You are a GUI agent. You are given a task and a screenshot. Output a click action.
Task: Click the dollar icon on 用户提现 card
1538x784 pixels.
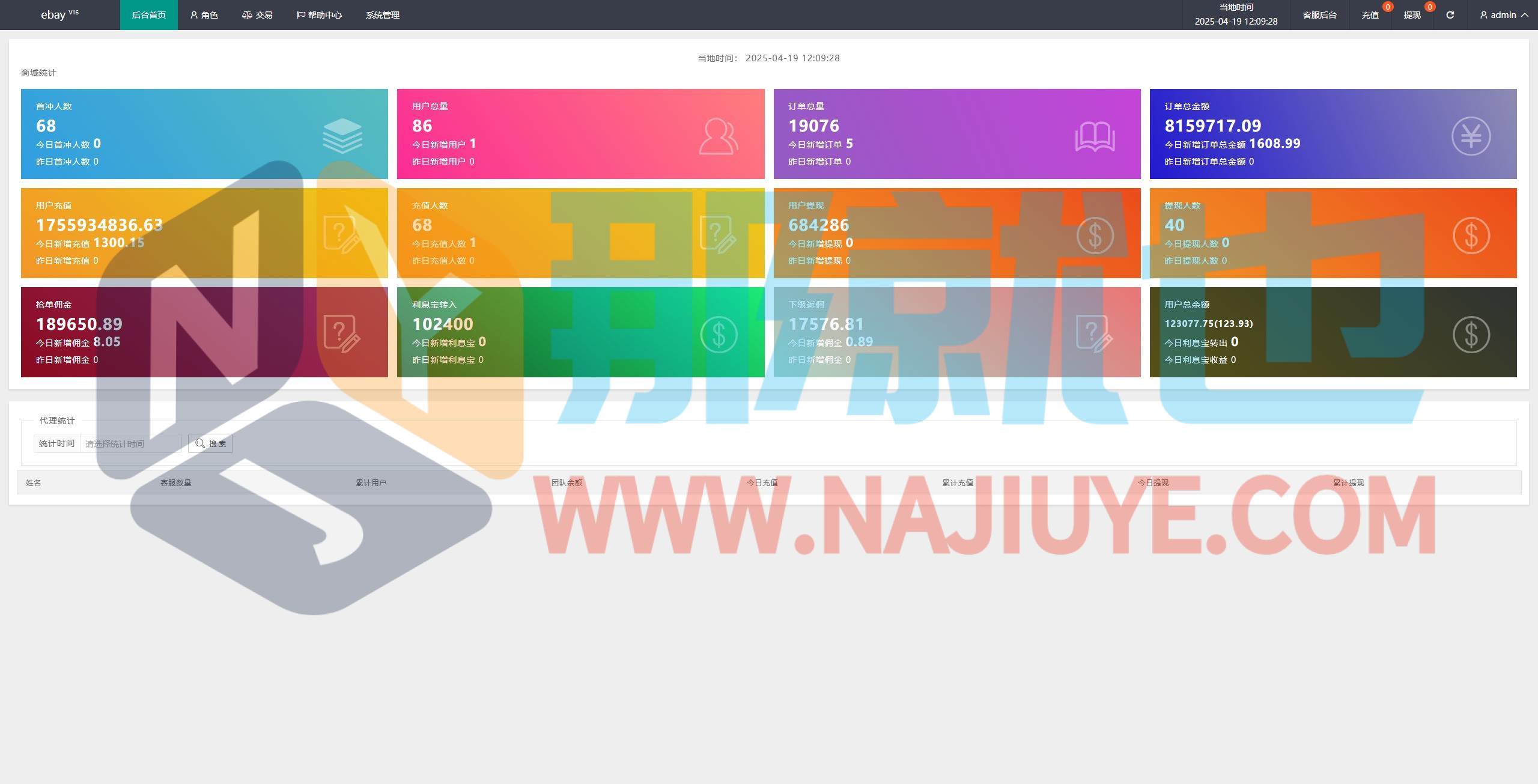click(x=1095, y=235)
